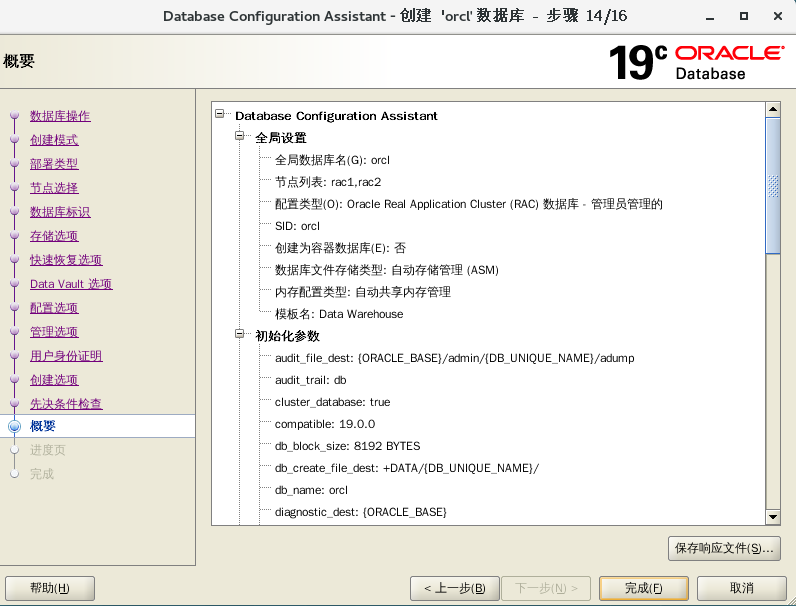
Task: Click the 数据库操作 step link
Action: pyautogui.click(x=60, y=116)
